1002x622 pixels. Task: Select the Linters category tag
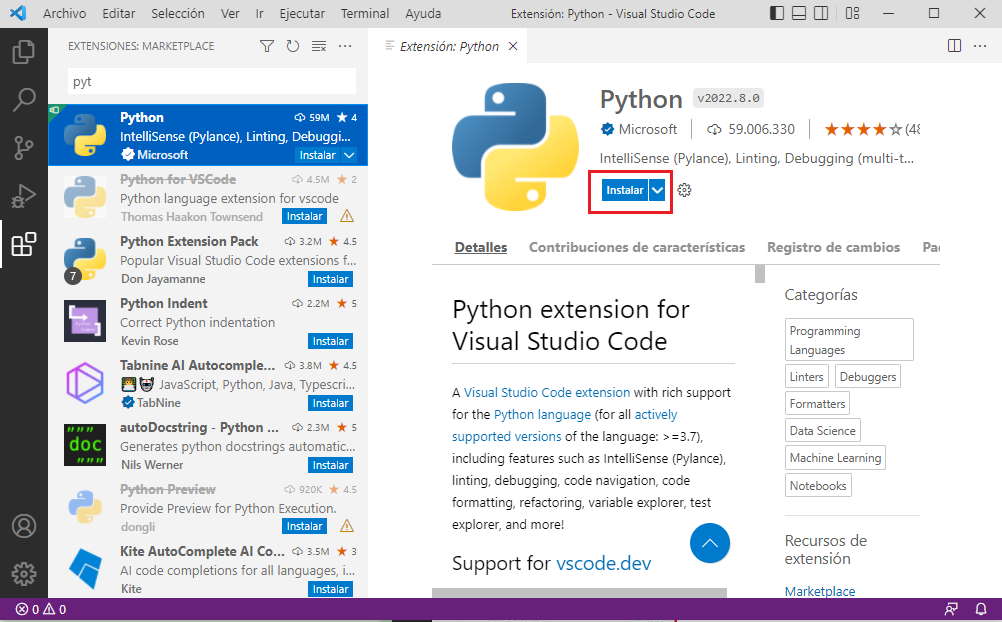coord(806,377)
